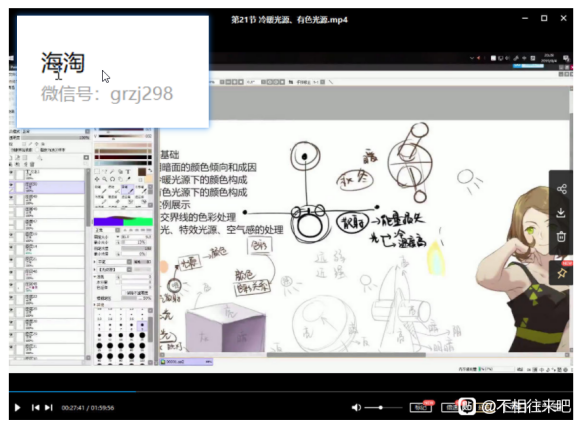
Task: Mute the player volume speaker icon
Action: pos(356,407)
